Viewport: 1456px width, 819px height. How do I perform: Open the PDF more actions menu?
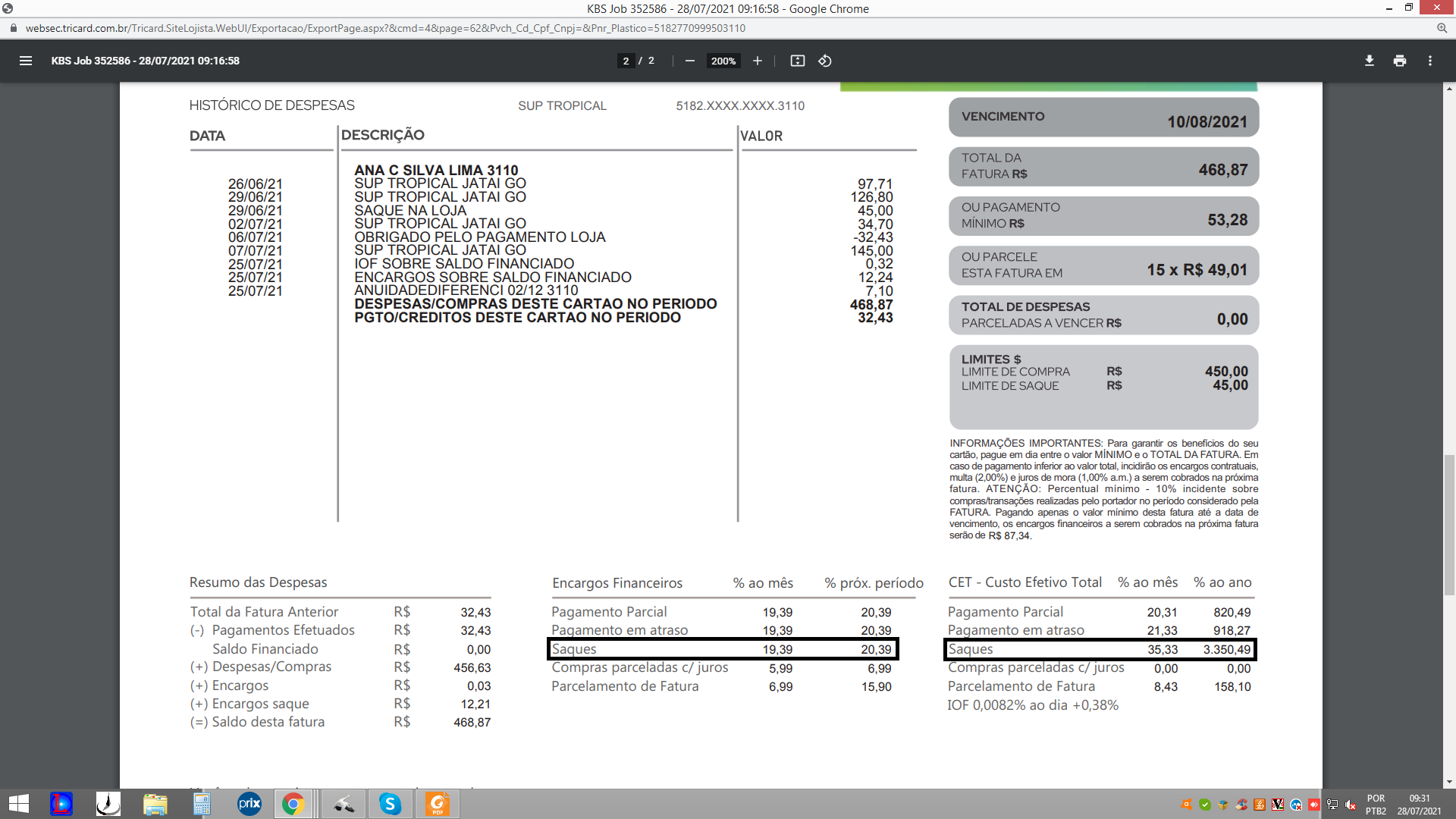coord(1429,61)
